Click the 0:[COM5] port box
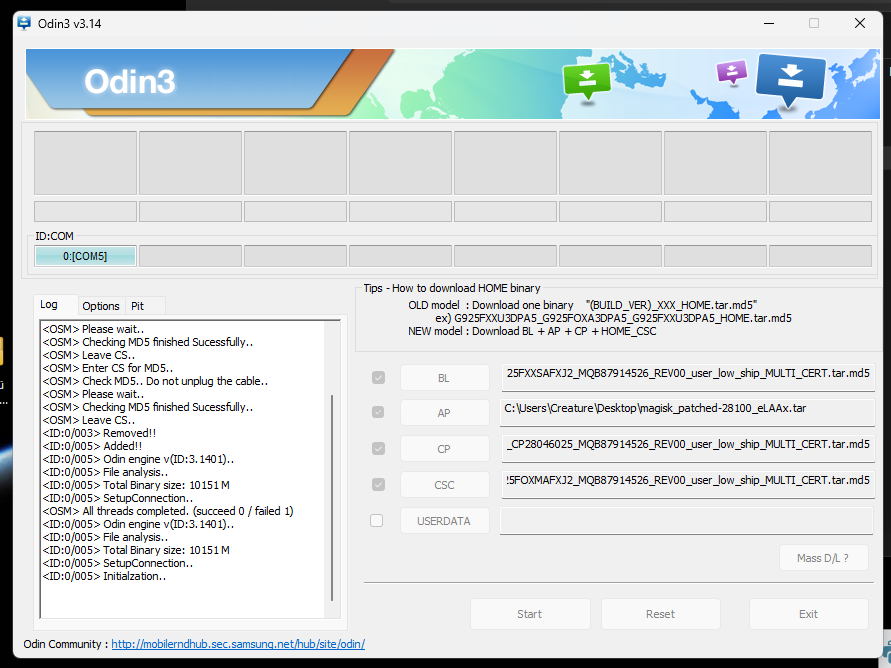891x668 pixels. [85, 256]
